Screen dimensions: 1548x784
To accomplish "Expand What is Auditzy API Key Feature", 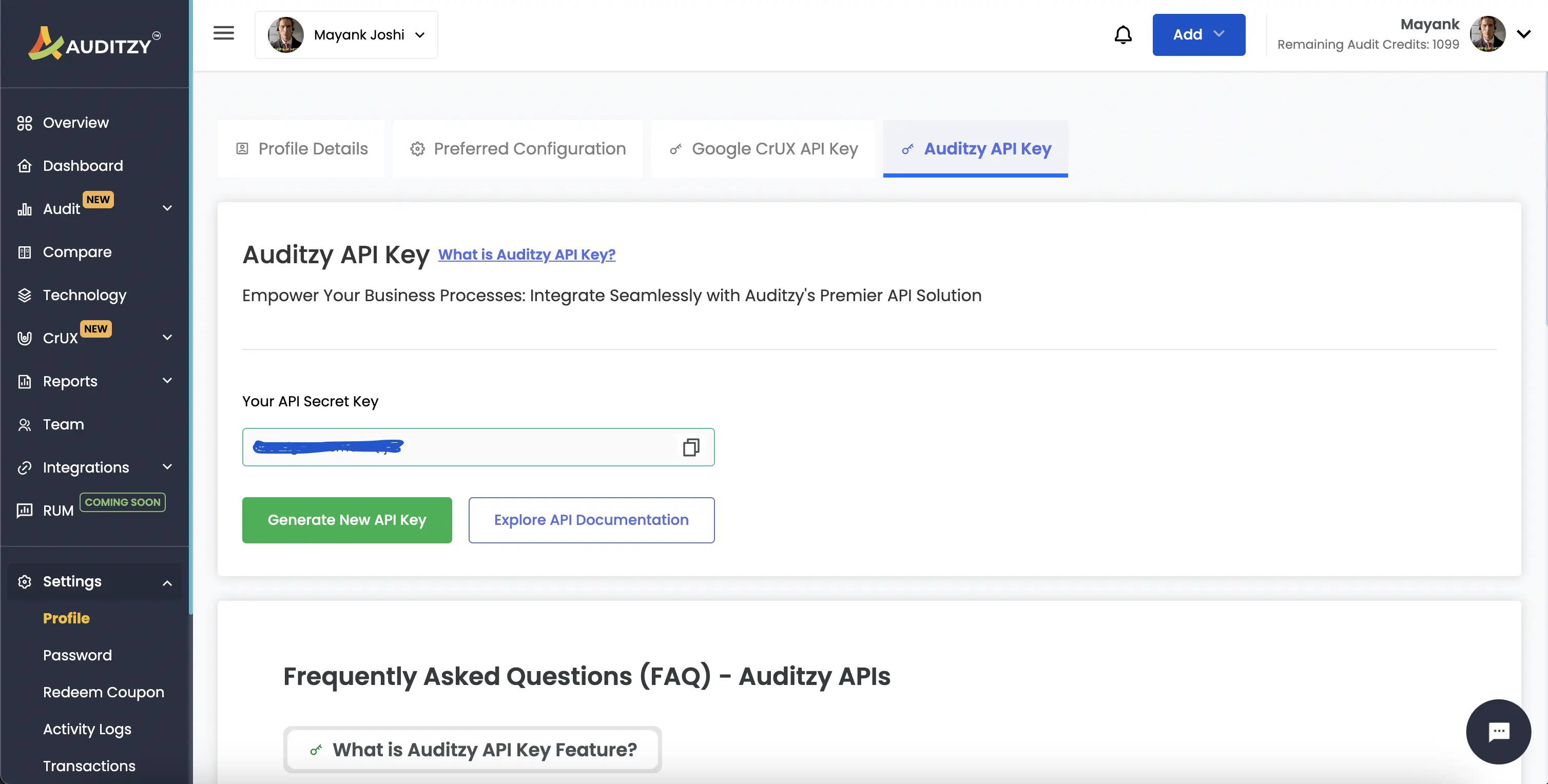I will 472,750.
